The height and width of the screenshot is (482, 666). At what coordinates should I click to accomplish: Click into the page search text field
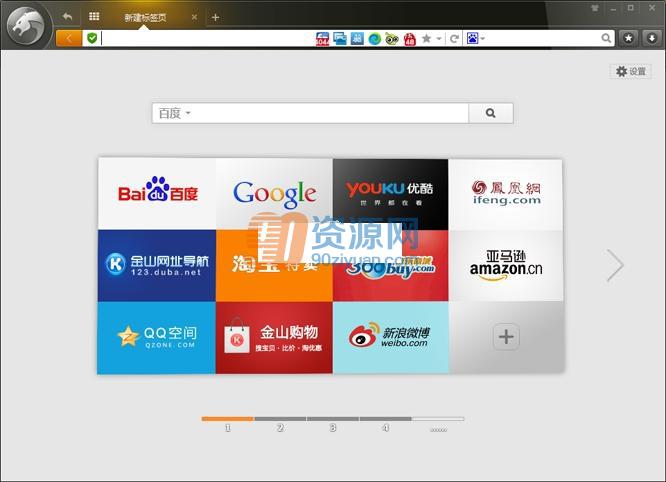click(330, 113)
